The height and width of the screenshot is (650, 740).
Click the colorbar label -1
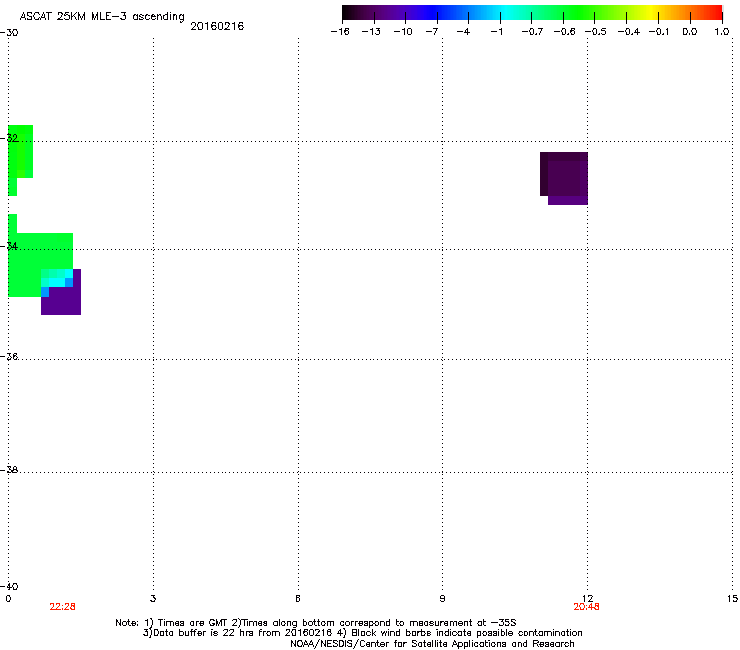tap(496, 32)
